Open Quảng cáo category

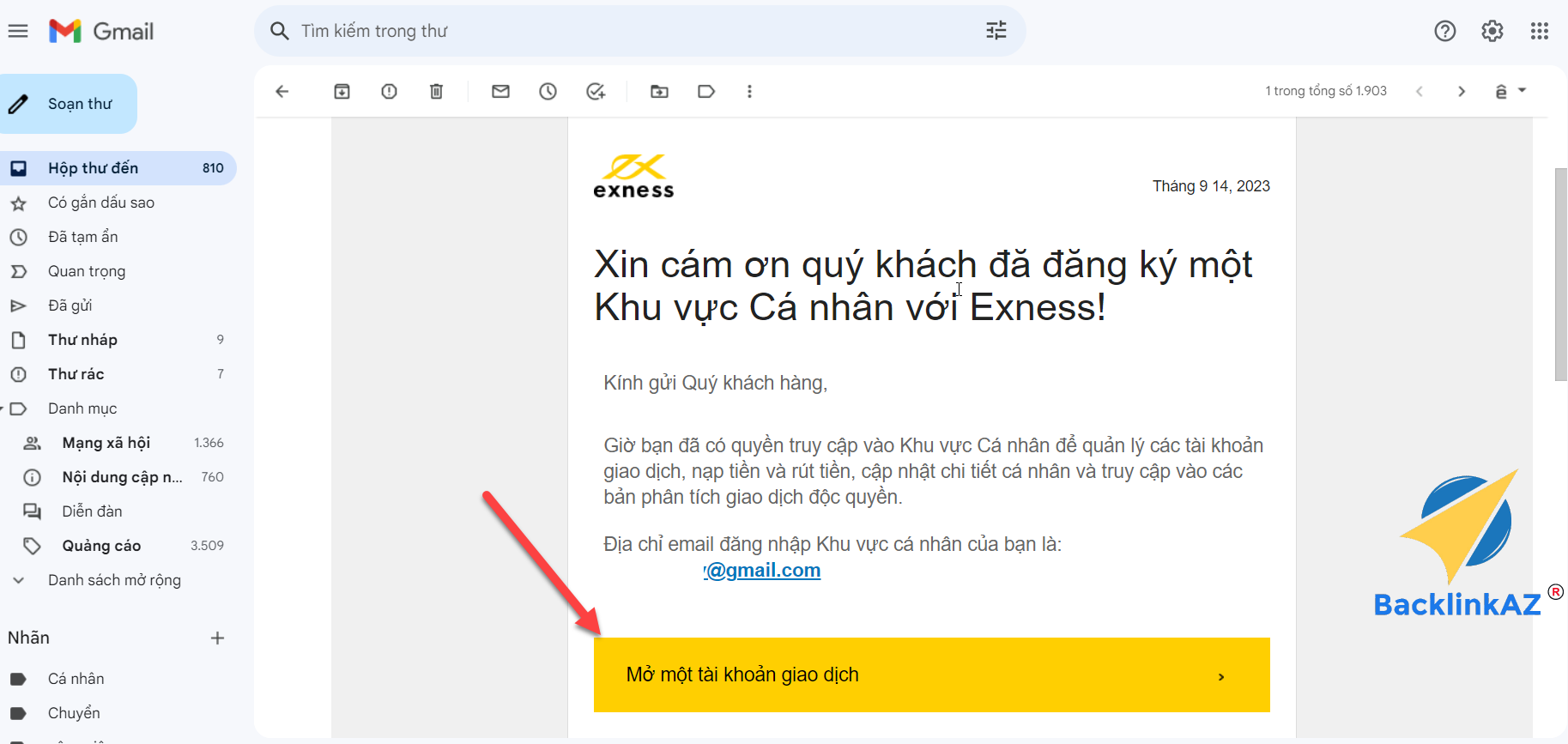click(x=117, y=546)
